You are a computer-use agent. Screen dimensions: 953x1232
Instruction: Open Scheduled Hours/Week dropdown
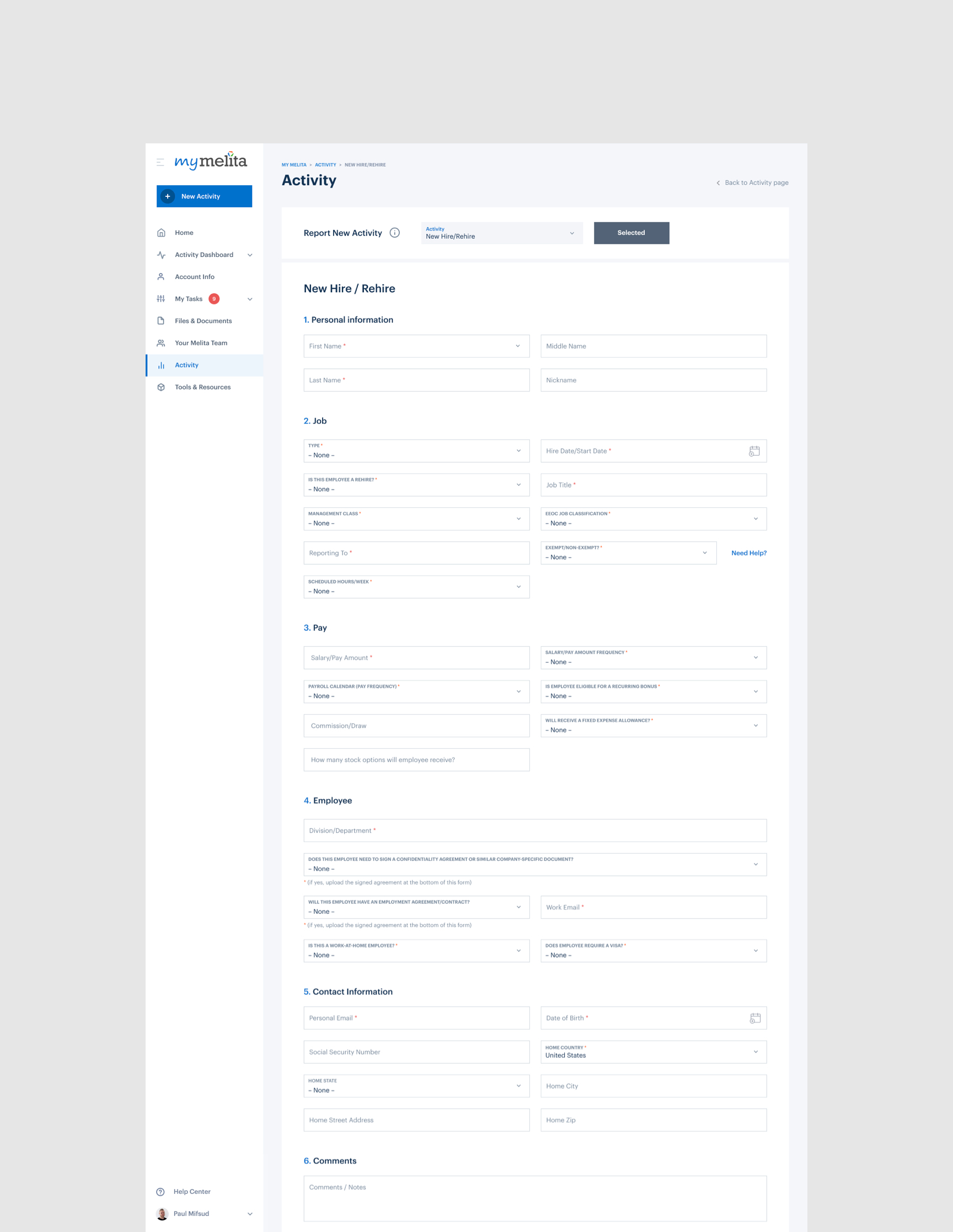coord(416,587)
